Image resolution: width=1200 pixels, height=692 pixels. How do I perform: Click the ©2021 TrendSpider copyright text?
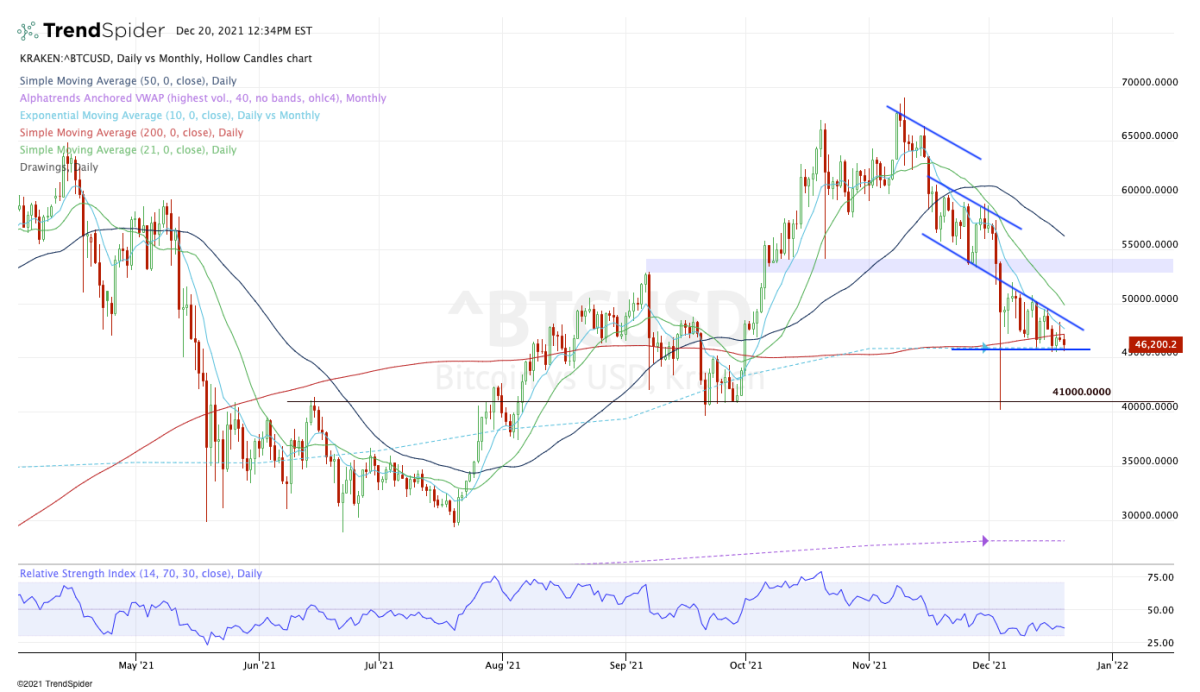click(46, 683)
